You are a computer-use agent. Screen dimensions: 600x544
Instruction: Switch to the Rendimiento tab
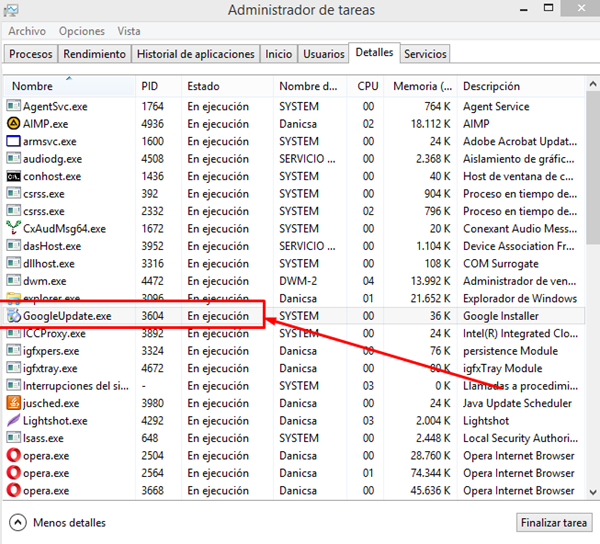95,54
